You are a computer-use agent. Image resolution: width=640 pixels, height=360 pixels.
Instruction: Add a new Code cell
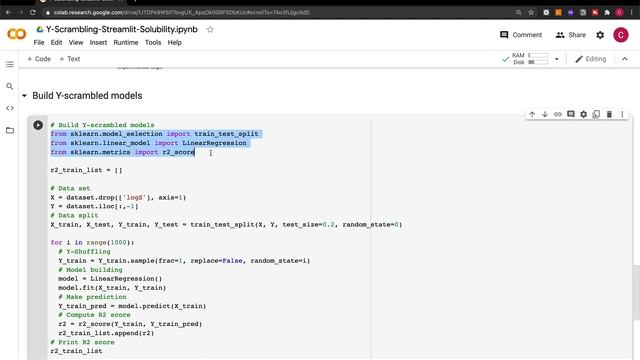(x=39, y=59)
